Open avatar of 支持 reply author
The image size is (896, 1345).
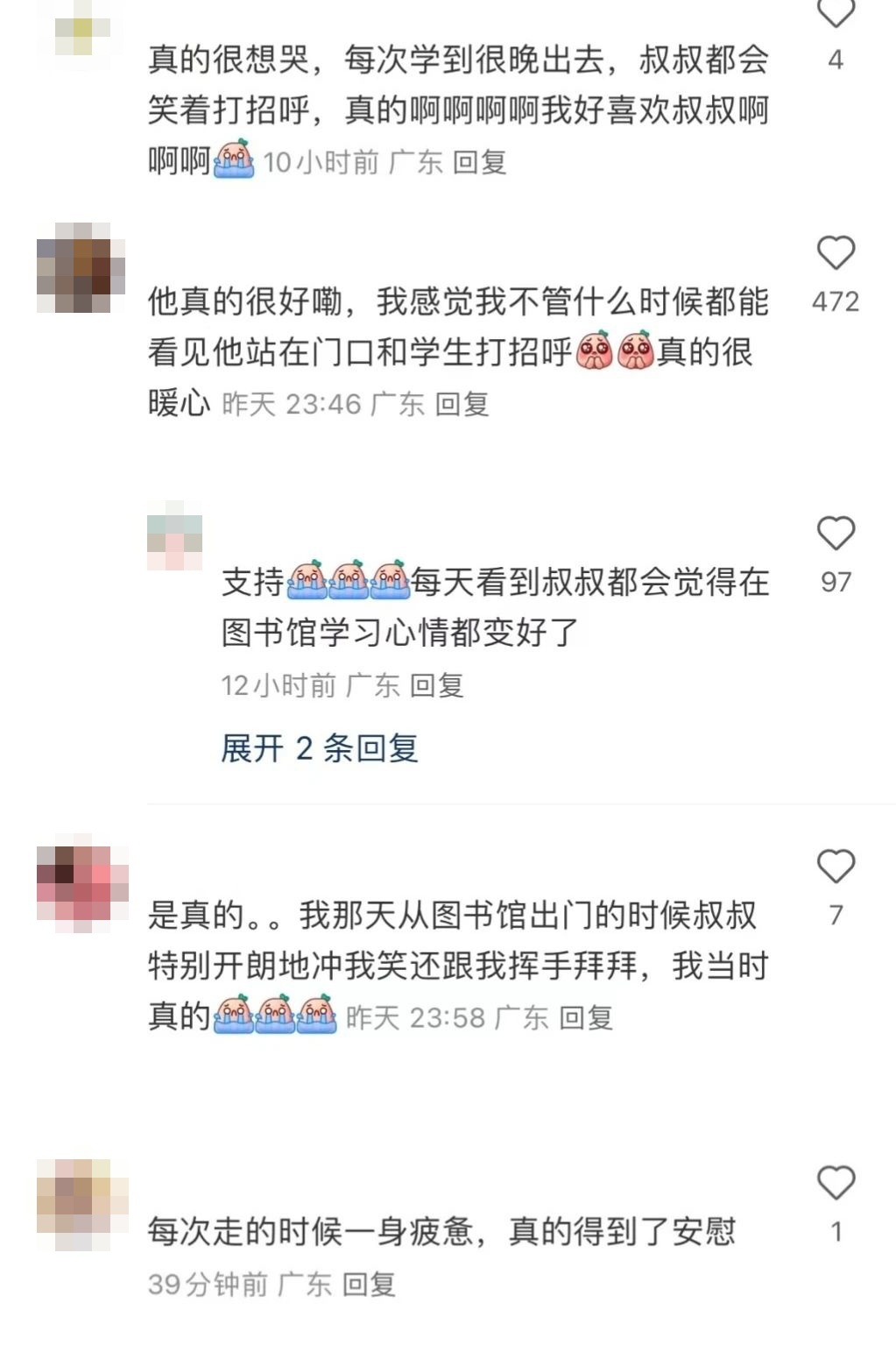(175, 535)
